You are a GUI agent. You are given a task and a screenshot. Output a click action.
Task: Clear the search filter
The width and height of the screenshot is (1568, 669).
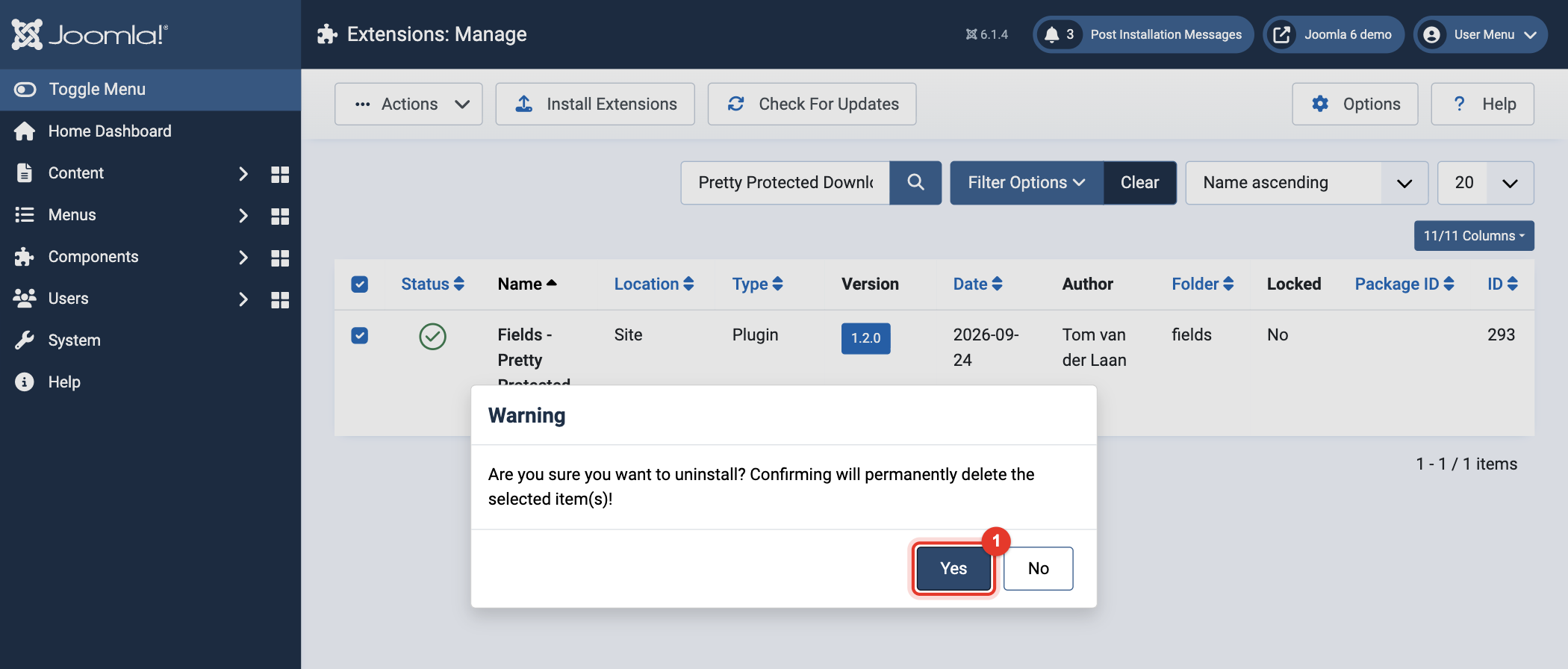[x=1139, y=183]
